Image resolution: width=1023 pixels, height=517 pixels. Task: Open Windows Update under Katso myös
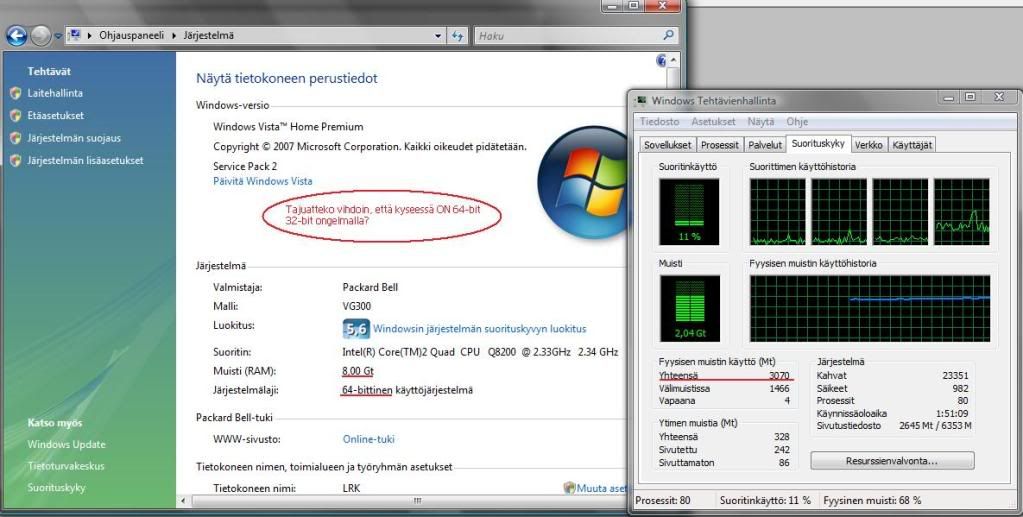66,445
